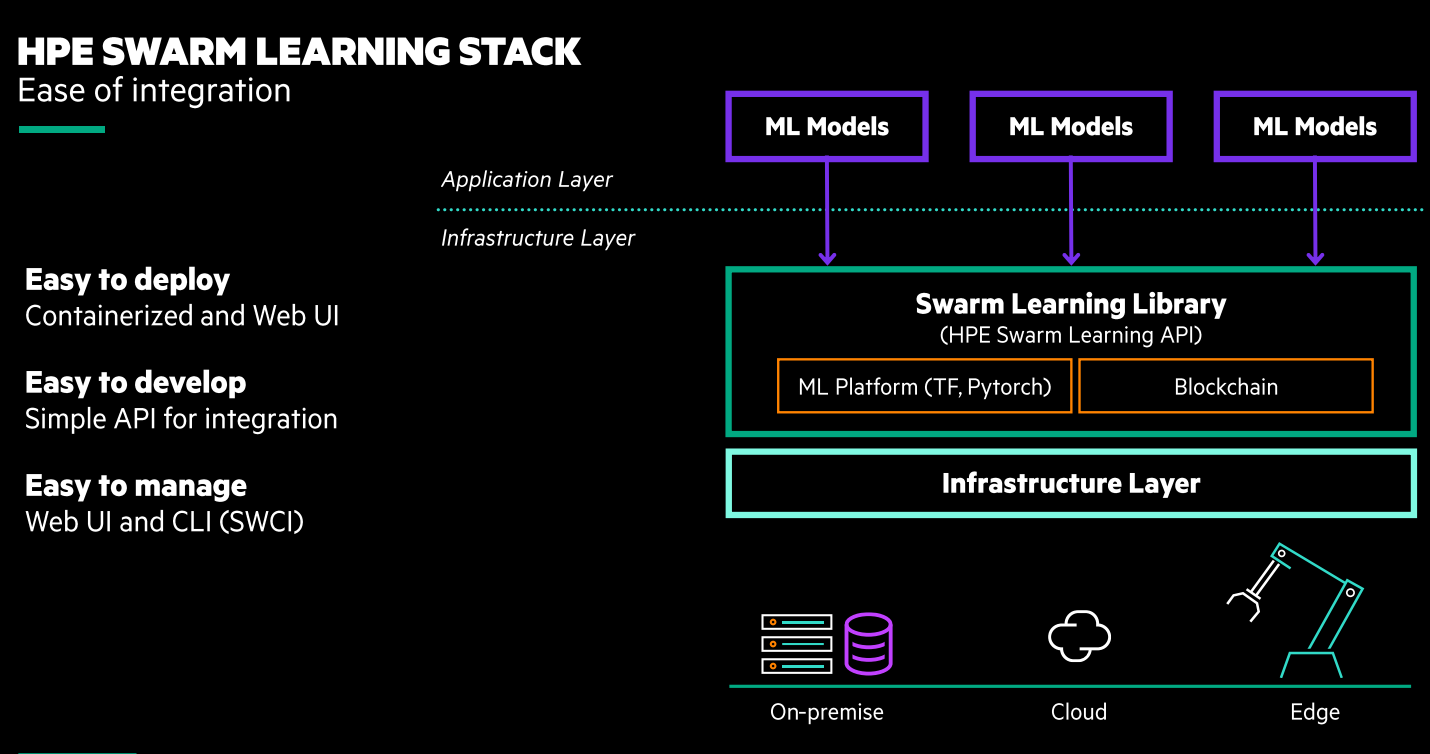
Task: Click the purple database cylinder icon
Action: tap(868, 644)
